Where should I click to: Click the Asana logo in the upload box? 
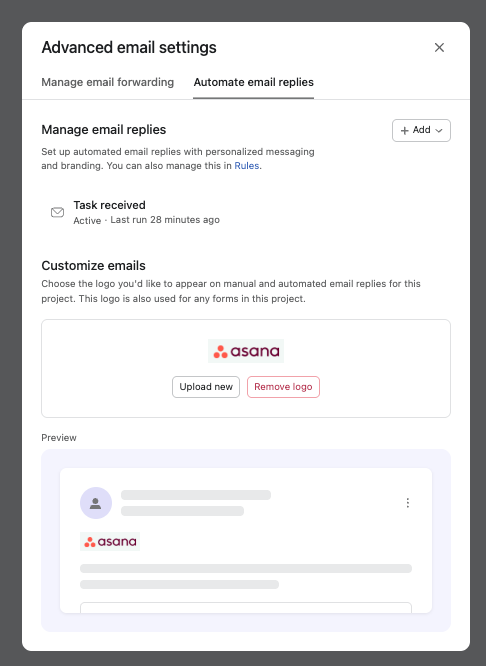246,351
